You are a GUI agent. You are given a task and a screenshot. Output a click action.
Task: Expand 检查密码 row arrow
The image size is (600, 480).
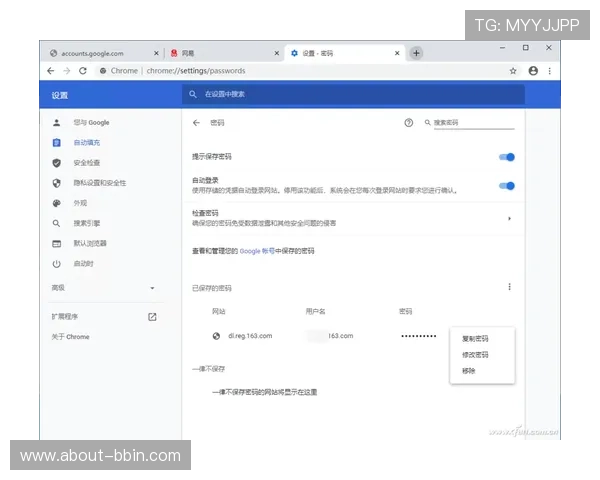[509, 219]
